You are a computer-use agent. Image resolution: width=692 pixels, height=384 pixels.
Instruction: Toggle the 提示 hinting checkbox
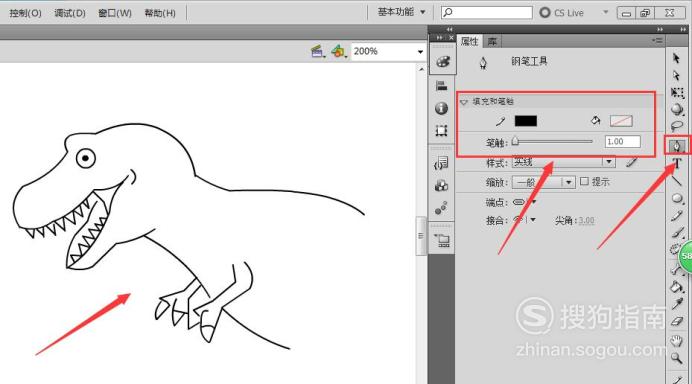[584, 181]
